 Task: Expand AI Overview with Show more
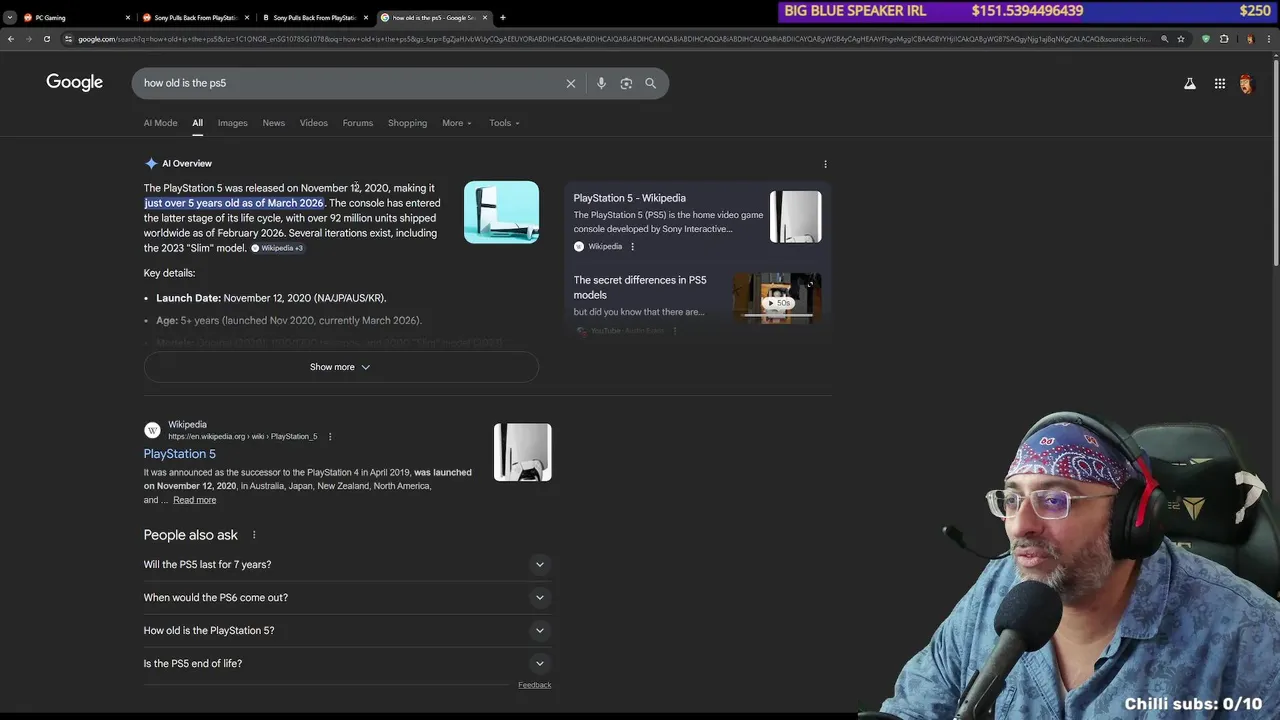[341, 367]
